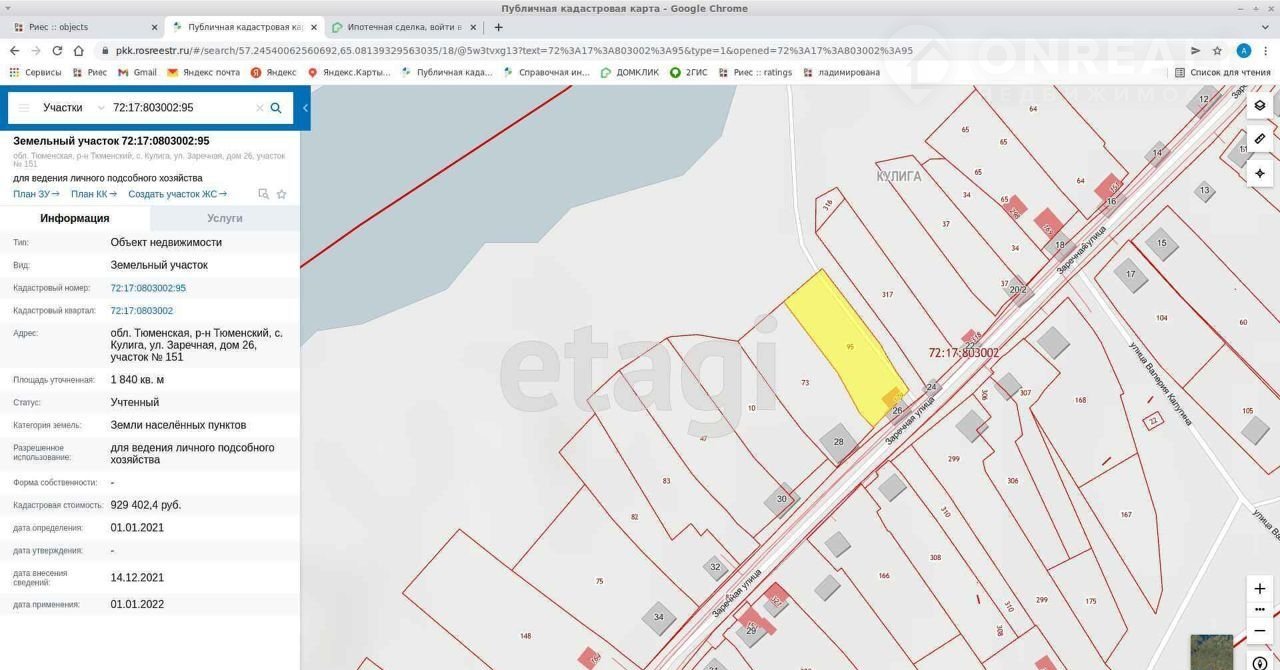1280x670 pixels.
Task: Open the hamburger menu in search bar
Action: click(x=24, y=108)
